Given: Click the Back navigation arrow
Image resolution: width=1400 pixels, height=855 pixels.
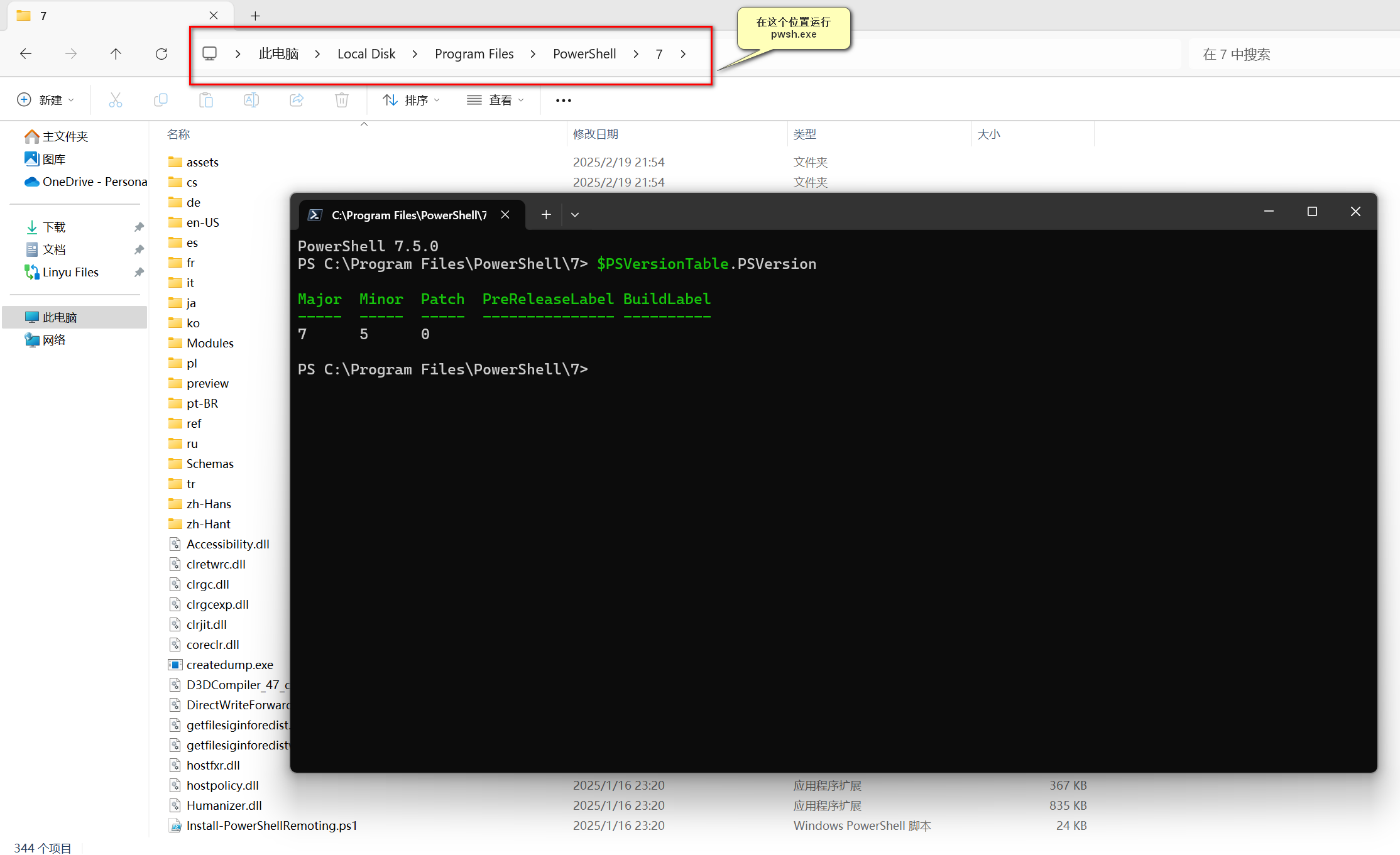Looking at the screenshot, I should click(x=26, y=54).
